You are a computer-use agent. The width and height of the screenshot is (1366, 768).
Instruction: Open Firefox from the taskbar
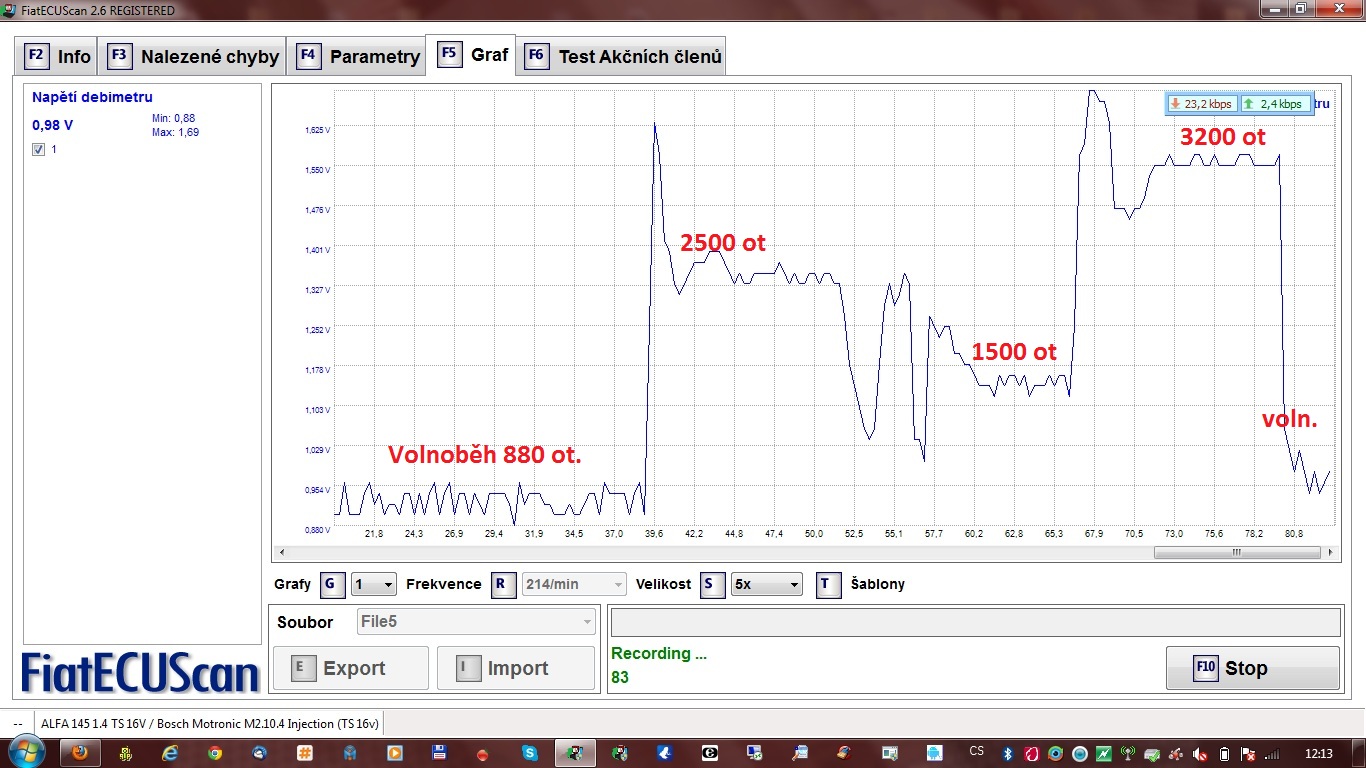pyautogui.click(x=80, y=752)
